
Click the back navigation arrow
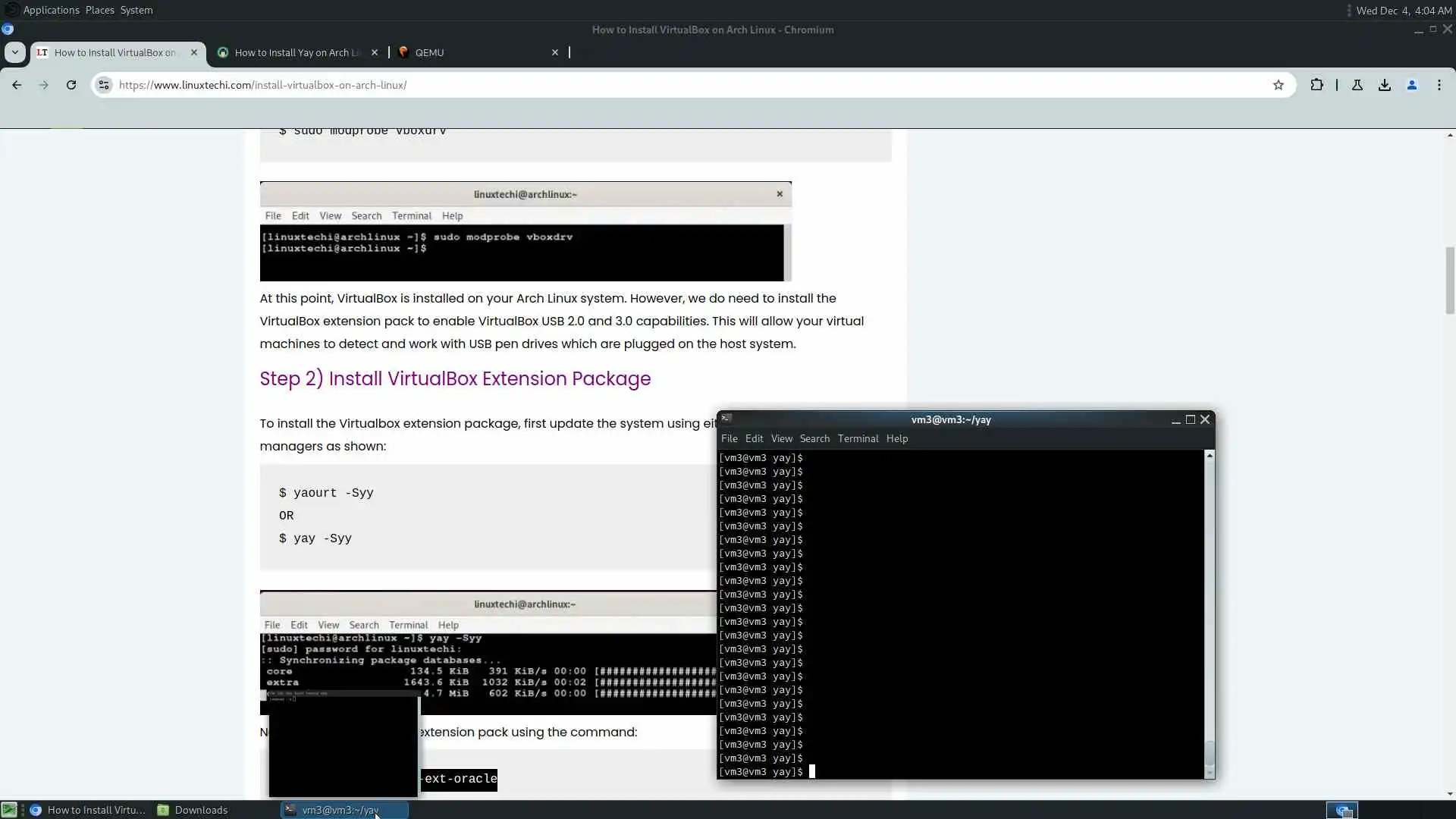click(17, 85)
